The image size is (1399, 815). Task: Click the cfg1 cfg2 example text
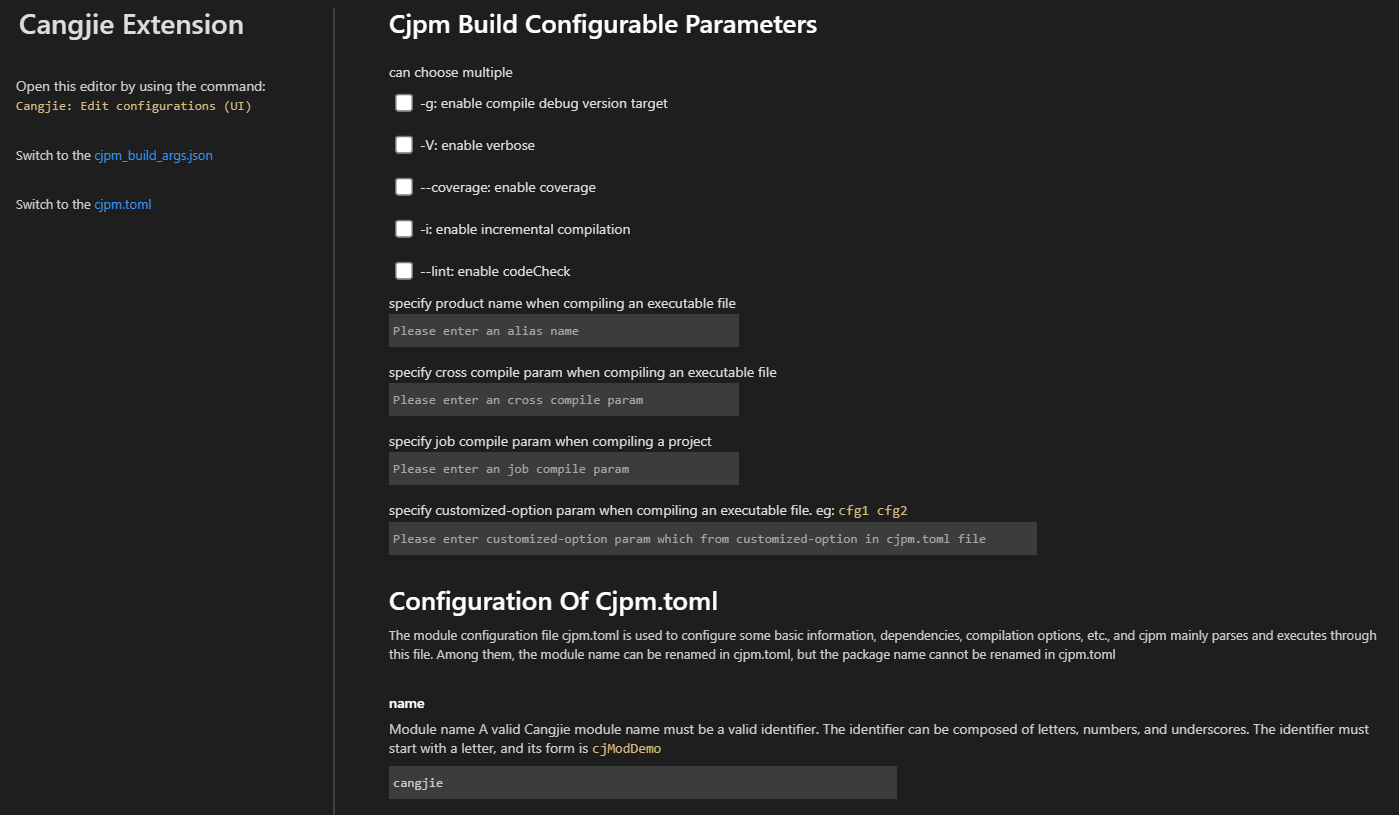tap(875, 510)
